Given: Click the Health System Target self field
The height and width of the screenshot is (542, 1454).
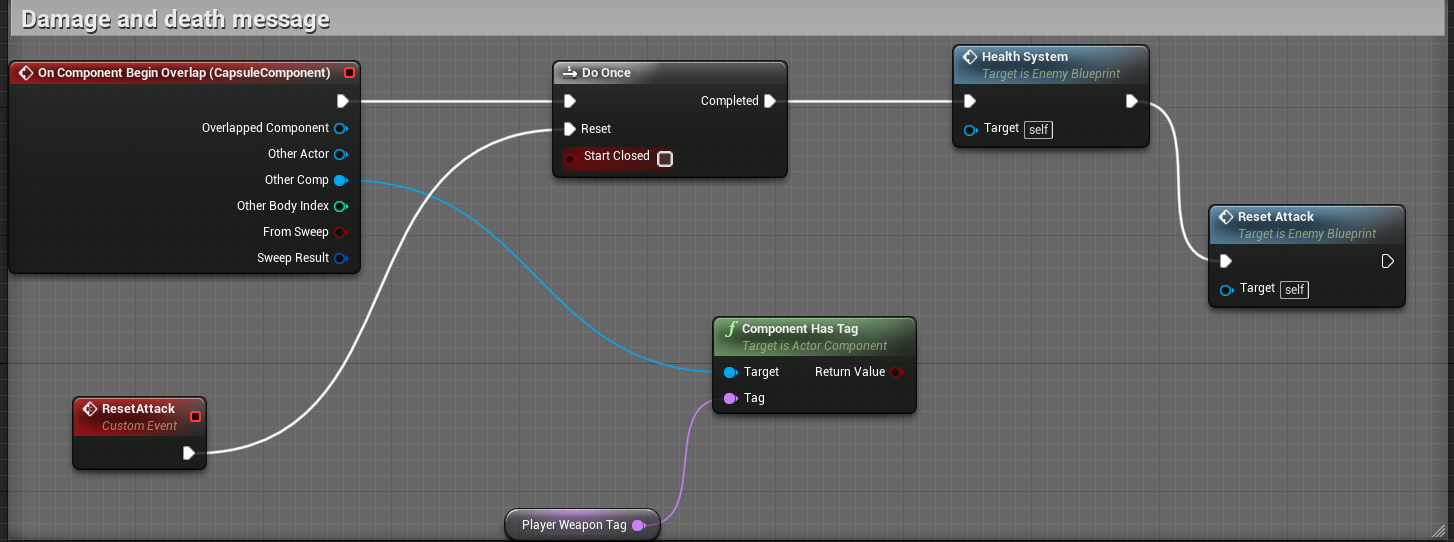Looking at the screenshot, I should click(1038, 130).
